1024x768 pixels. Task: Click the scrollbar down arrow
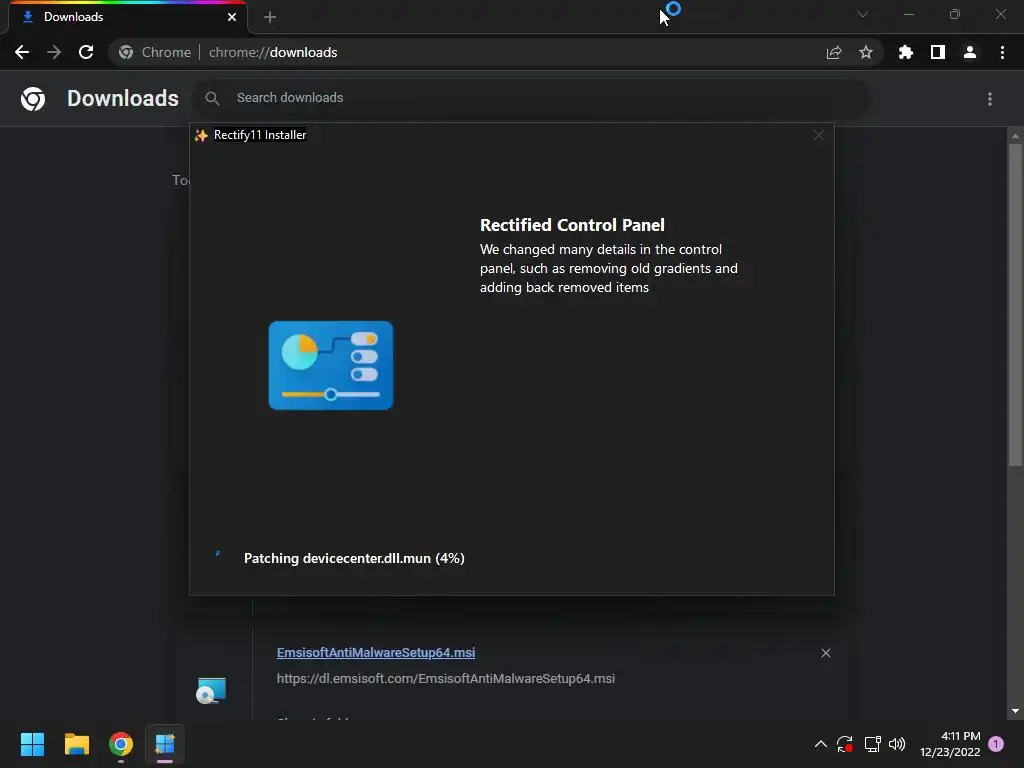(1015, 711)
